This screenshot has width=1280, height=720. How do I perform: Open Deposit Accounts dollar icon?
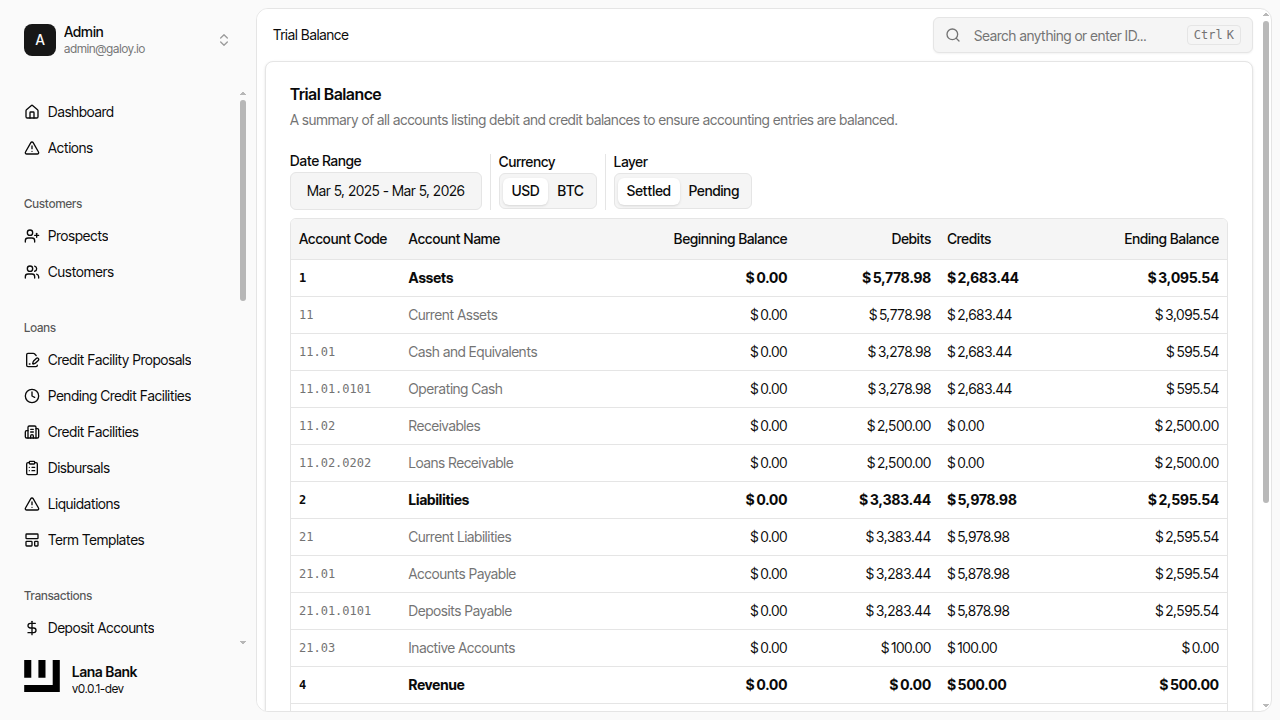point(32,627)
